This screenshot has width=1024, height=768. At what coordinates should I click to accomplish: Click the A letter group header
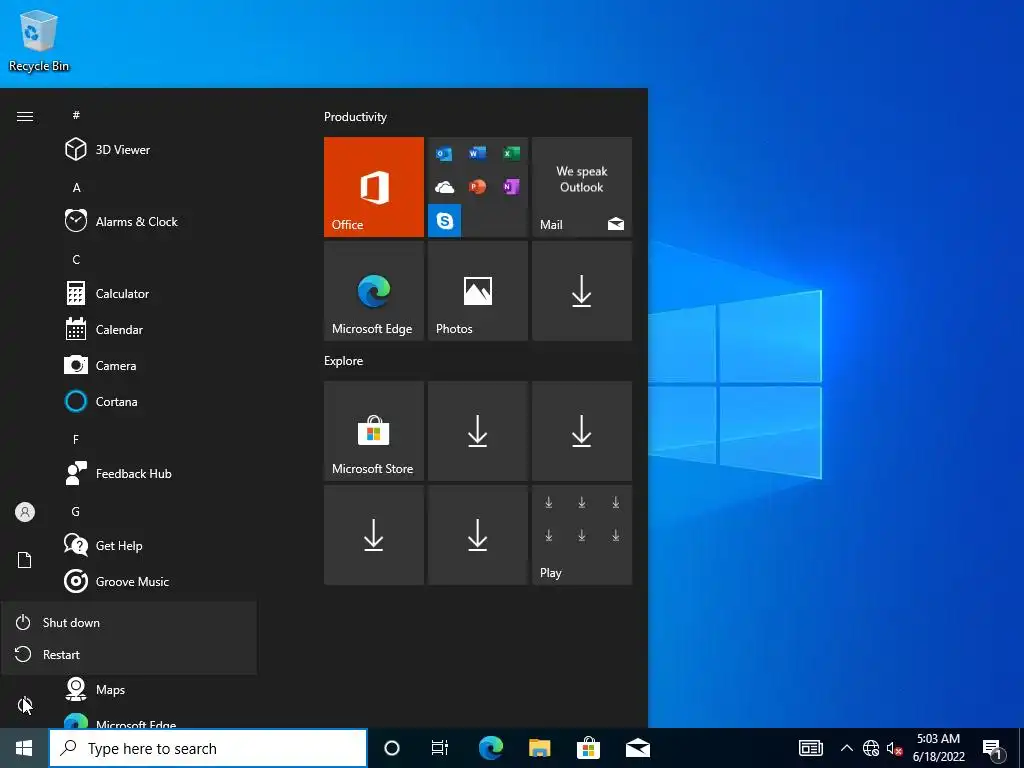(76, 187)
